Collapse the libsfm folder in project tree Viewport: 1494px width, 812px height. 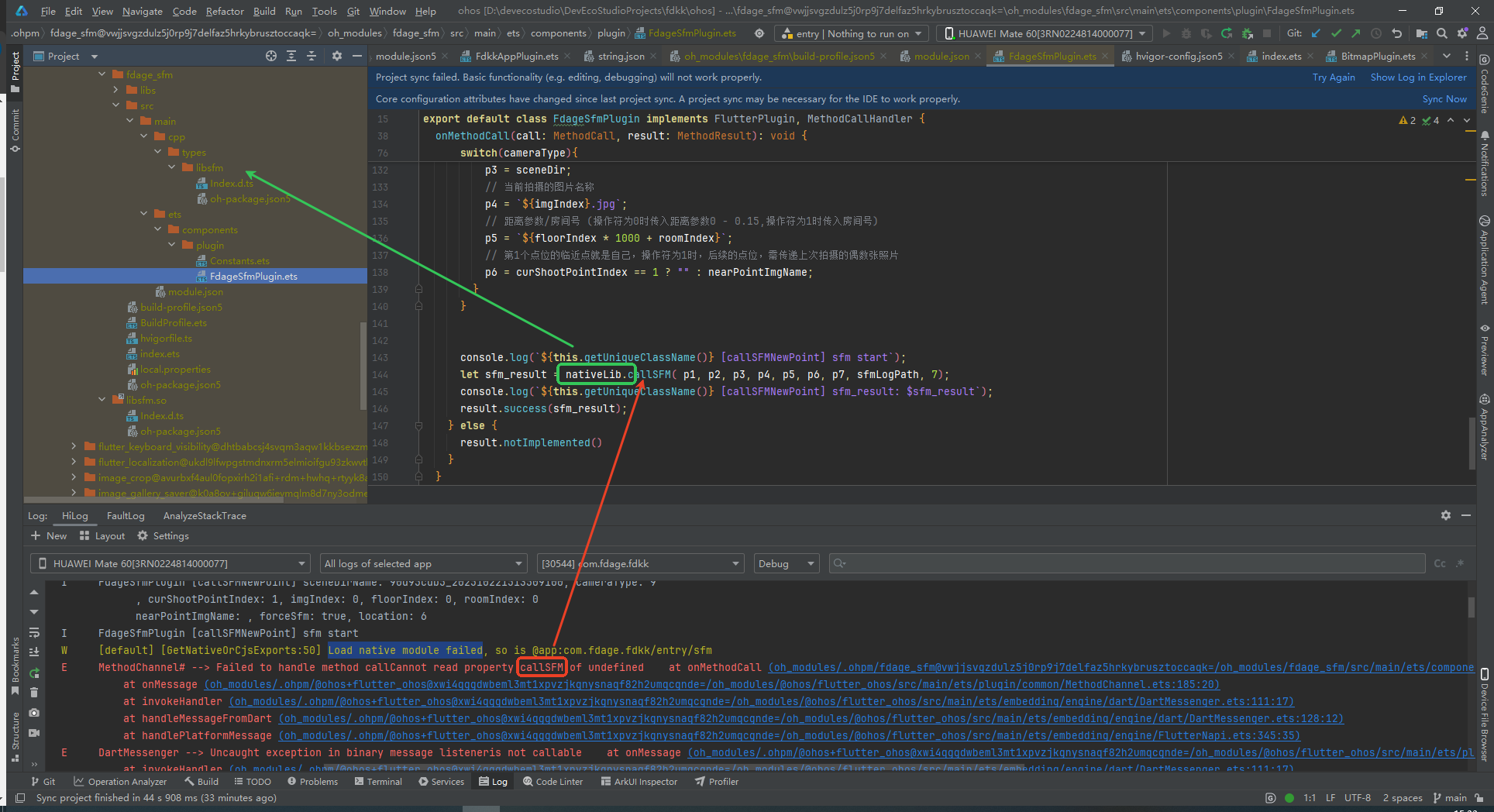[x=172, y=167]
